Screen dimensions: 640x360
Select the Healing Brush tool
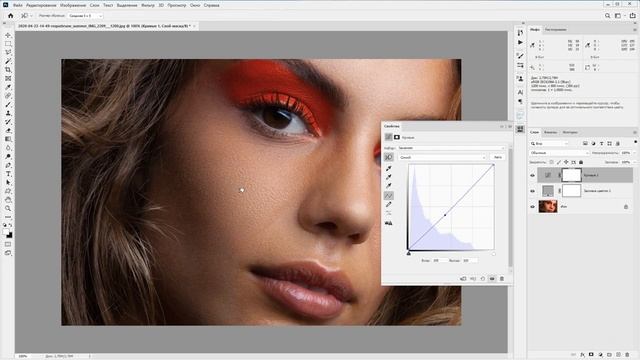pos(8,96)
